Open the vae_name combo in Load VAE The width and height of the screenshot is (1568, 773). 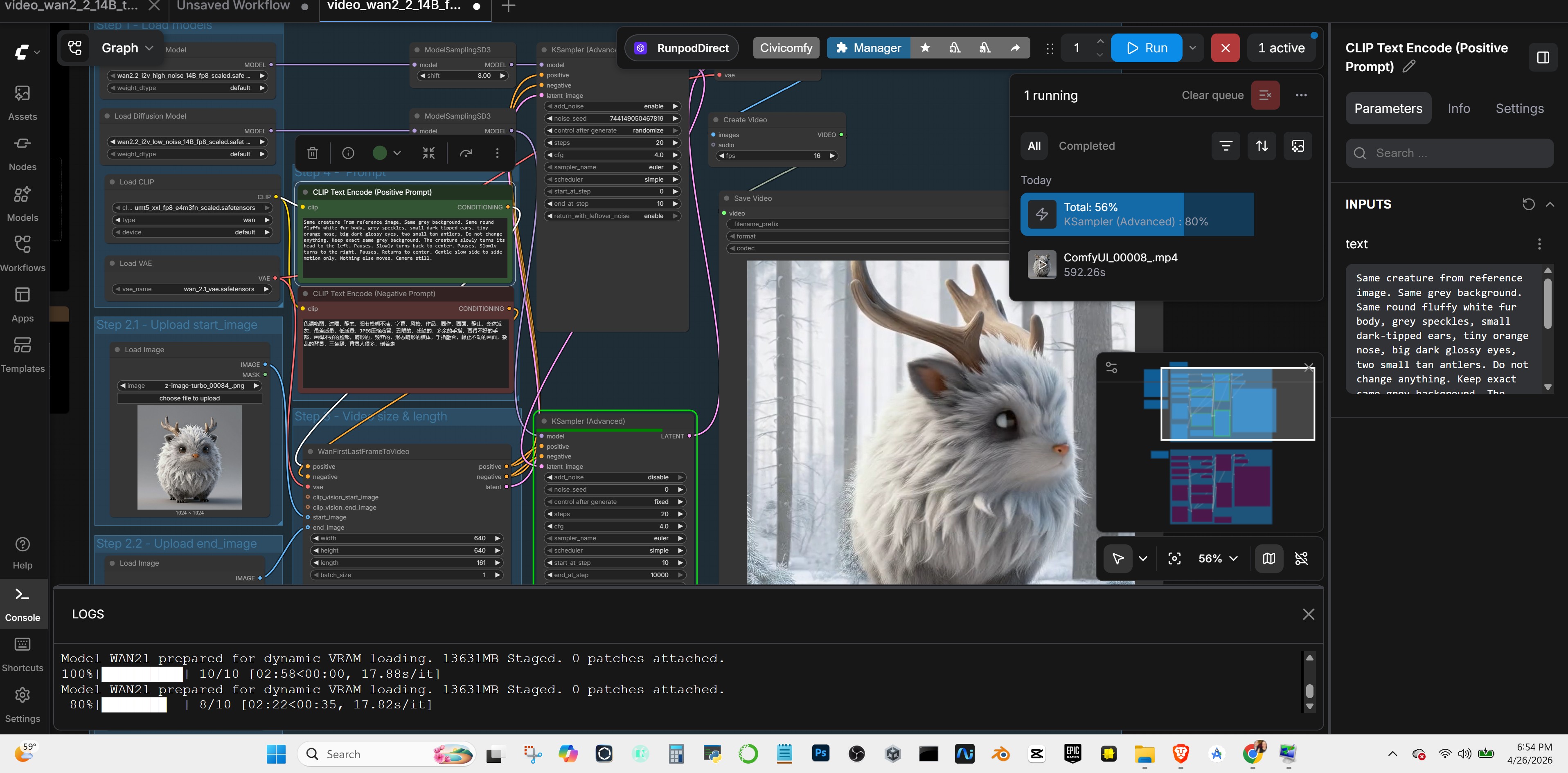(192, 289)
